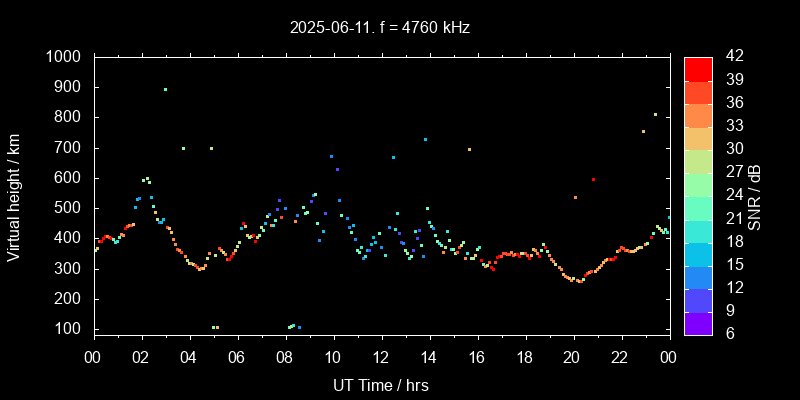Click the 12 hour tick on time axis
Image resolution: width=800 pixels, height=400 pixels.
[381, 357]
